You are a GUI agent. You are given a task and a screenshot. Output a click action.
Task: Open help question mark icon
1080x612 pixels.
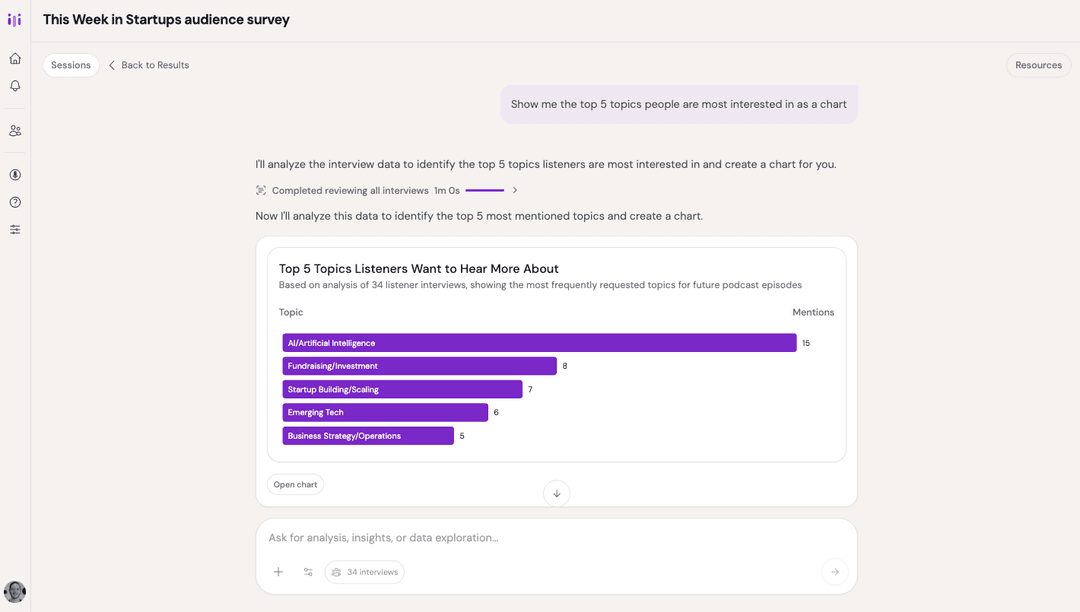[x=15, y=202]
